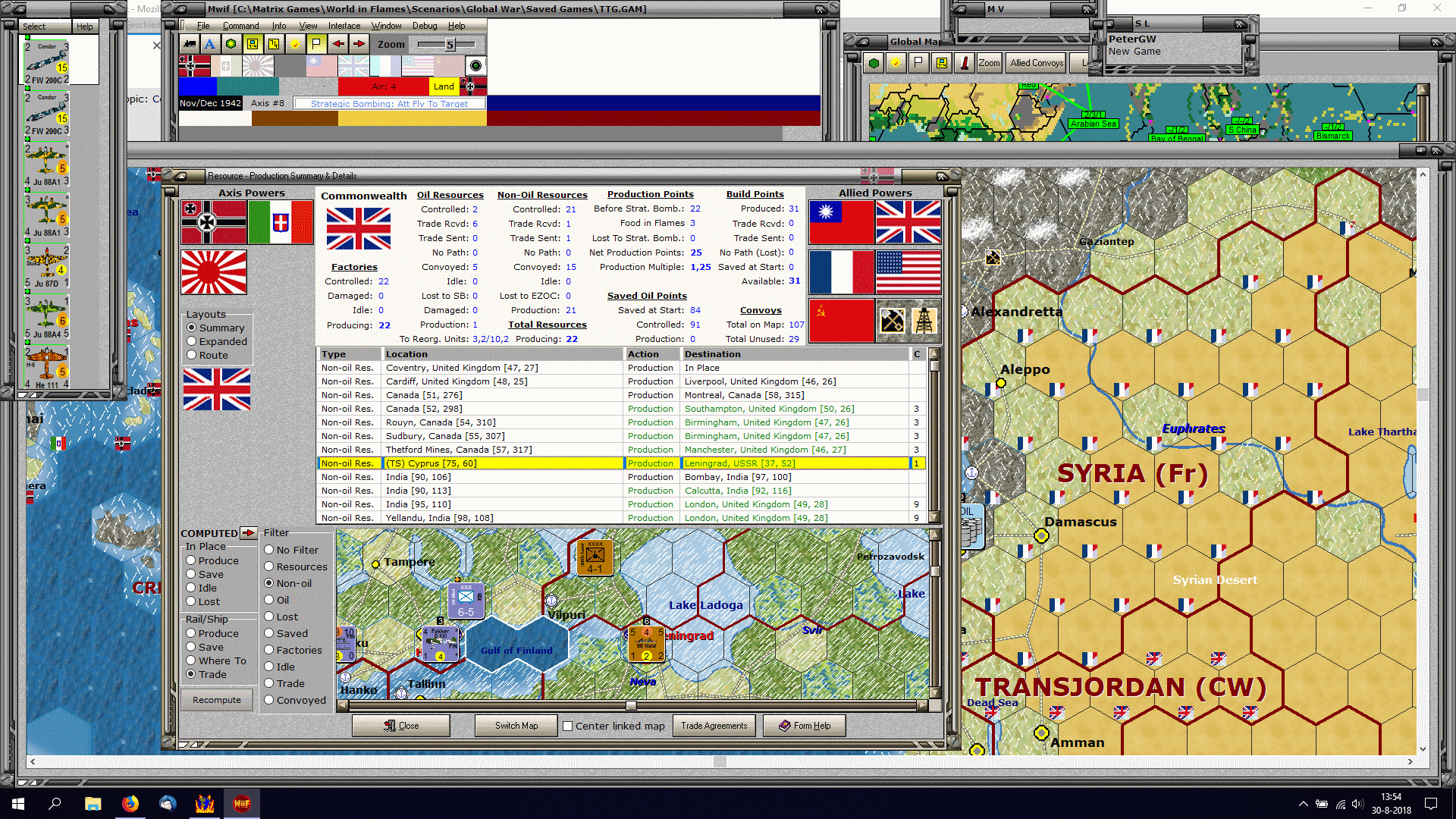Click the green hexagon toolbar icon
The height and width of the screenshot is (819, 1456).
(x=231, y=44)
